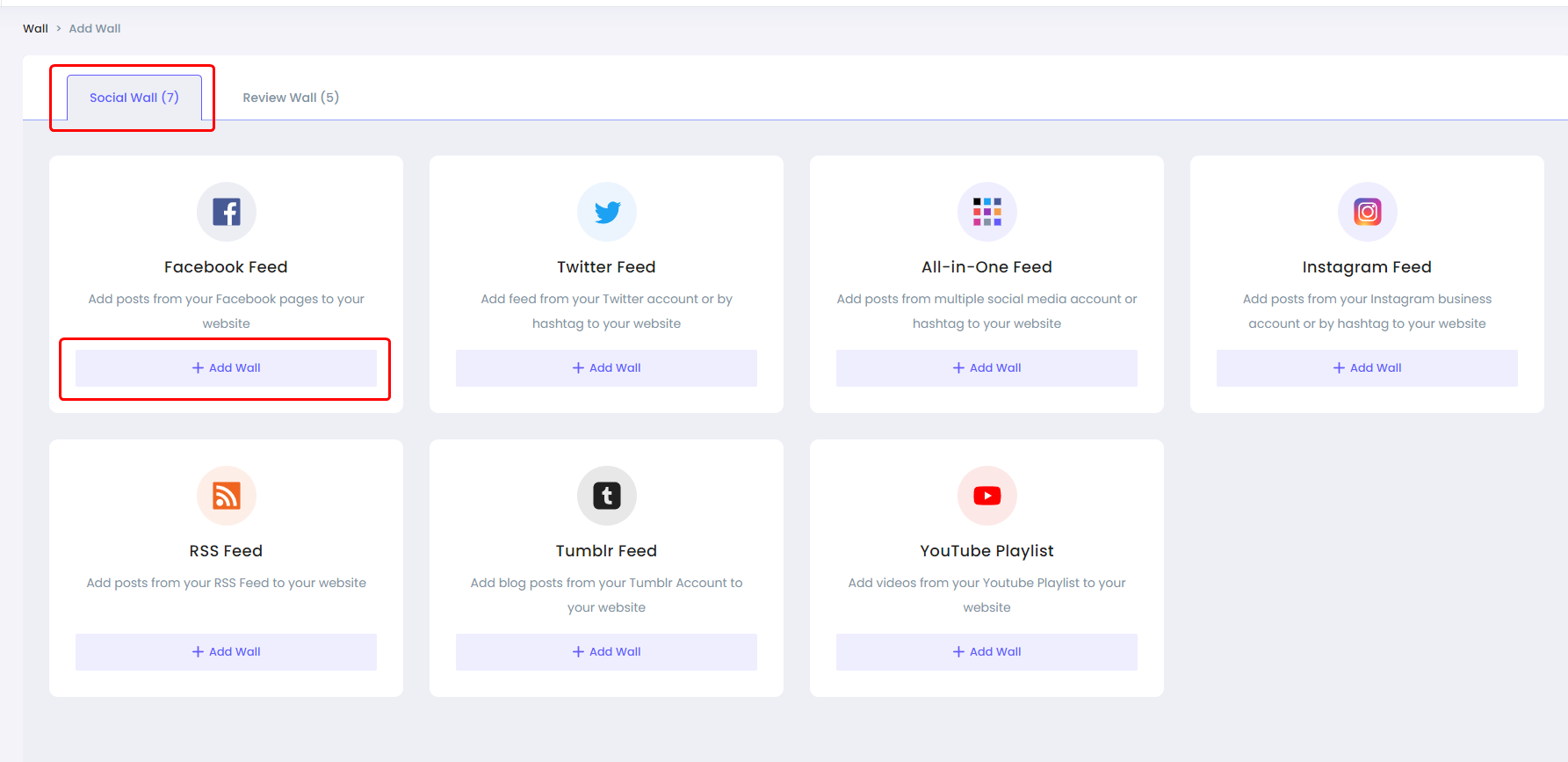
Task: Click the Facebook Feed title
Action: point(226,267)
